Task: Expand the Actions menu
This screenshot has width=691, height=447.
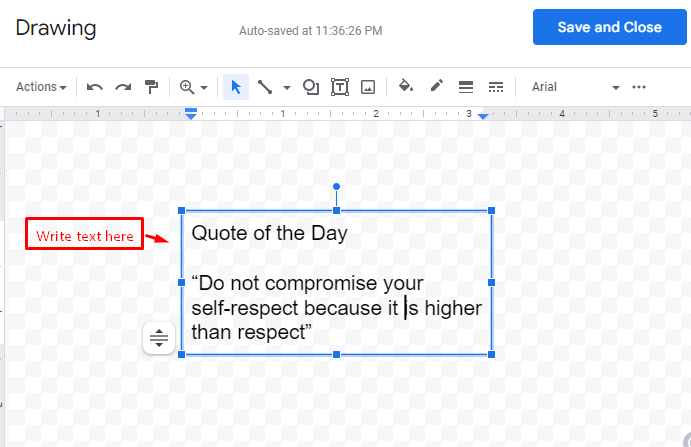Action: tap(41, 87)
